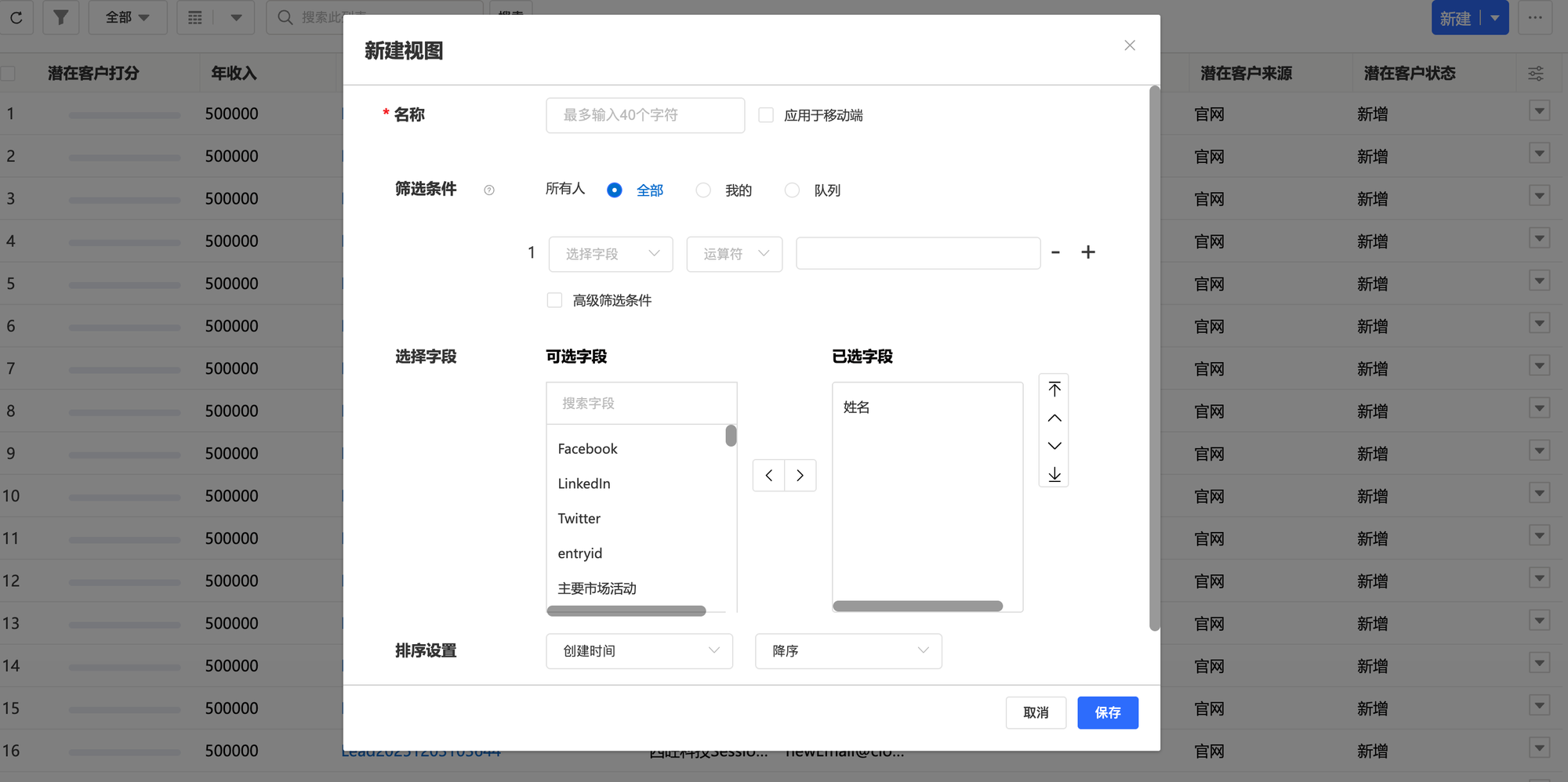The width and height of the screenshot is (1568, 782).
Task: Enable the 应用于移动端 checkbox
Action: (766, 115)
